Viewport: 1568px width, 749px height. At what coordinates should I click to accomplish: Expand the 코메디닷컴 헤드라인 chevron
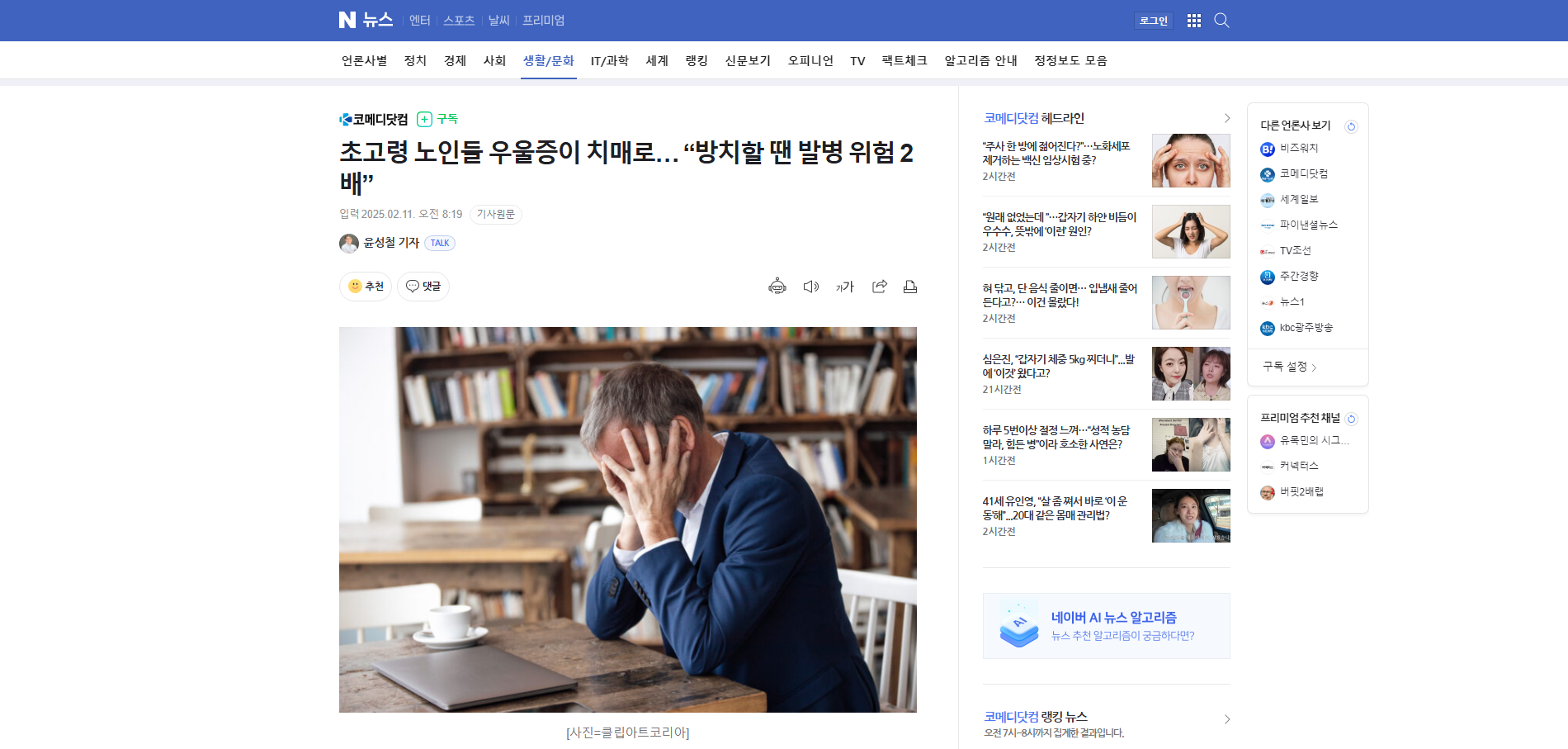pyautogui.click(x=1226, y=118)
